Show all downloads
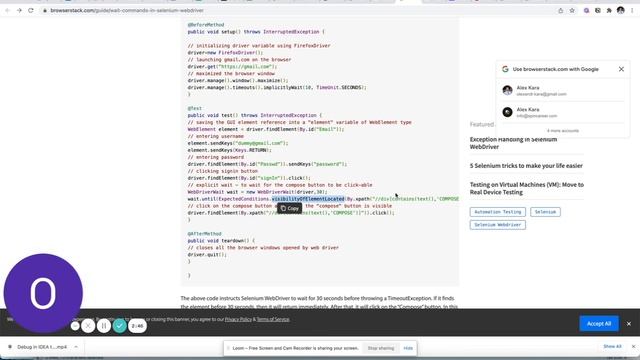640x360 pixels. pyautogui.click(x=612, y=347)
